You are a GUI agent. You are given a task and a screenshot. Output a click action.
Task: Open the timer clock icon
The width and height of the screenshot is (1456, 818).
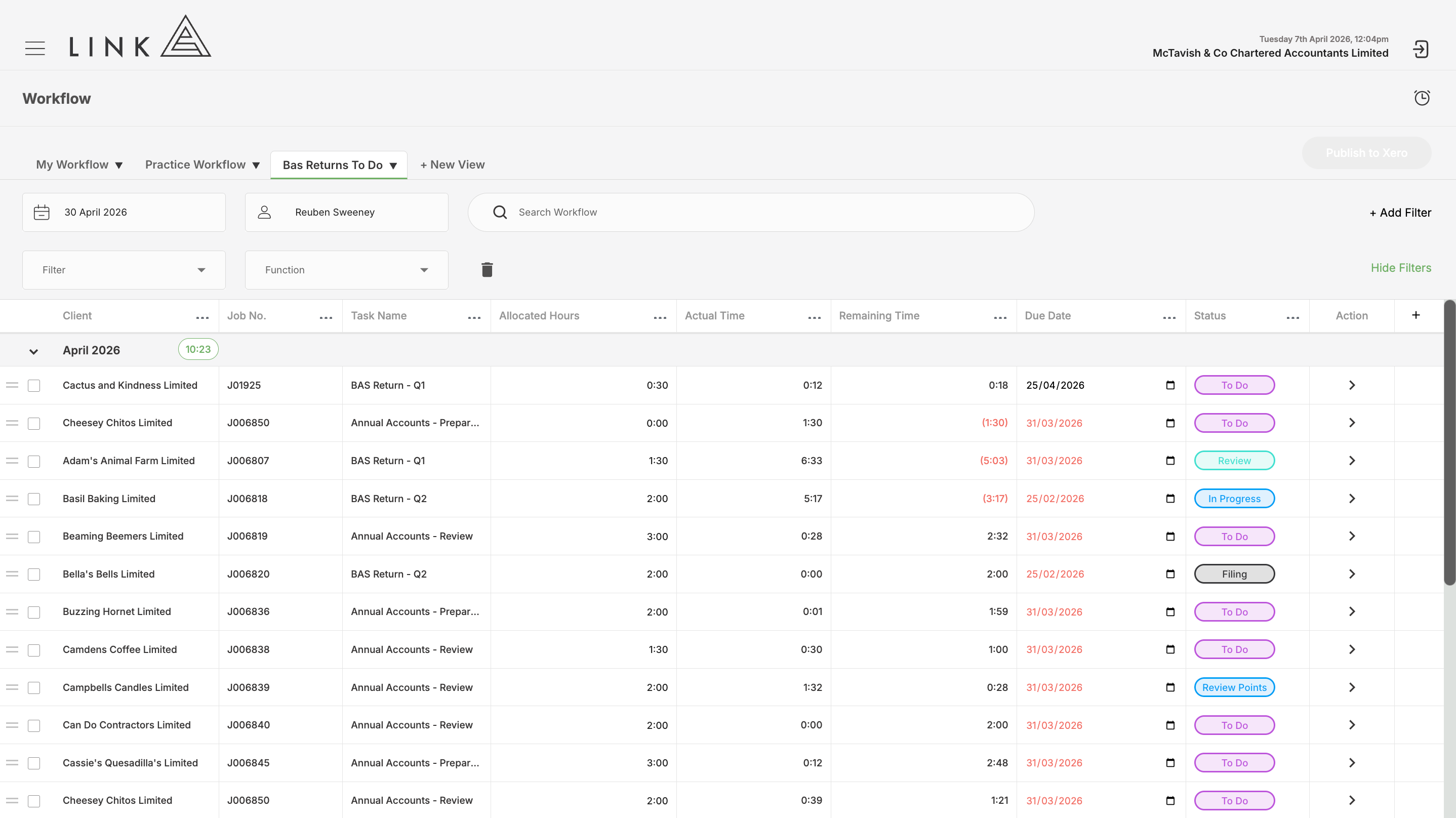[x=1422, y=98]
